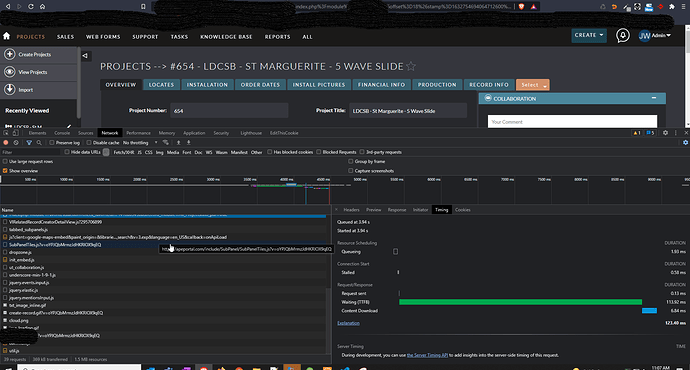This screenshot has width=690, height=370.
Task: Switch to the FINANCIAL INFO tab
Action: coord(381,84)
